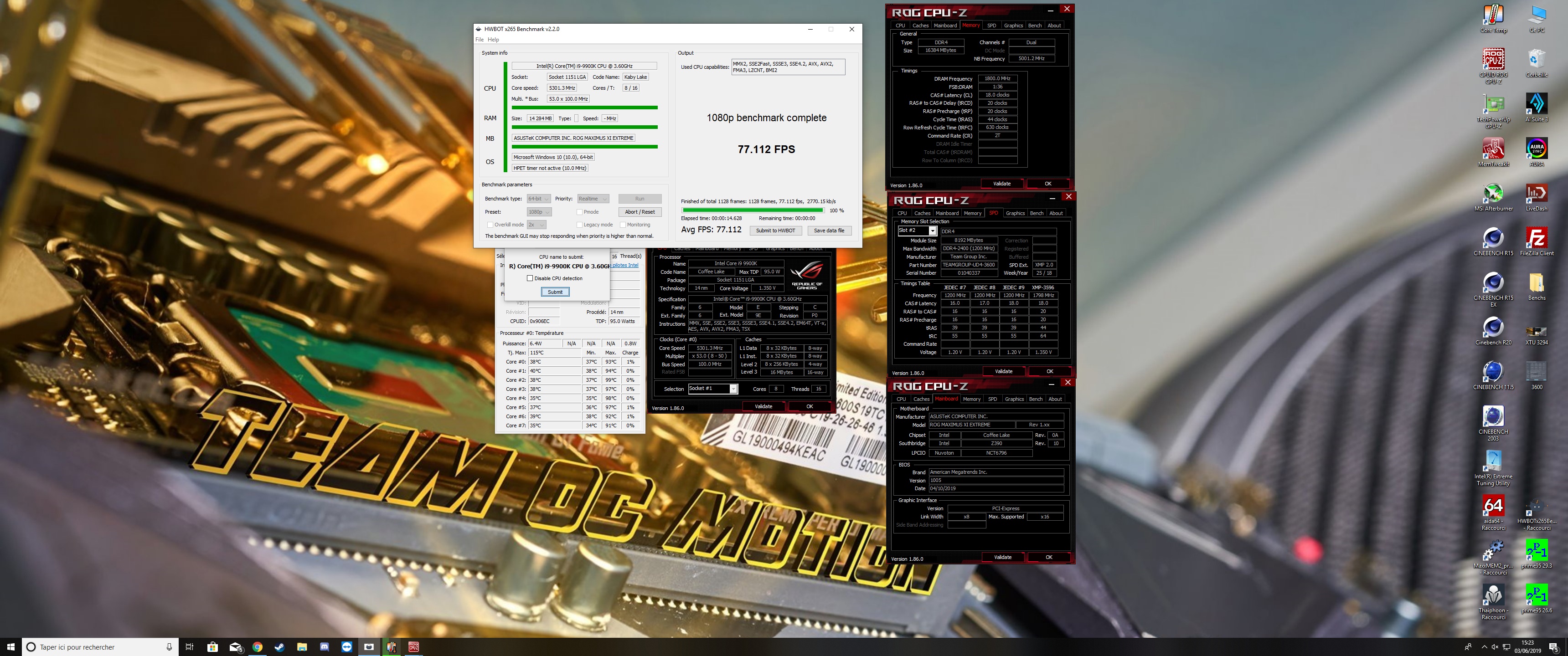Open the MemTweakIt desktop icon

(x=1493, y=152)
